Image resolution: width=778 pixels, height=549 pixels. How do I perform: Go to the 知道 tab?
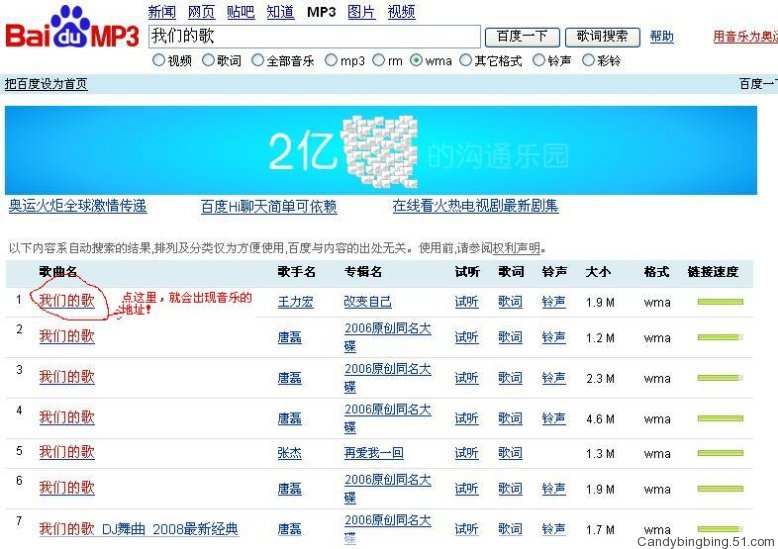click(280, 12)
